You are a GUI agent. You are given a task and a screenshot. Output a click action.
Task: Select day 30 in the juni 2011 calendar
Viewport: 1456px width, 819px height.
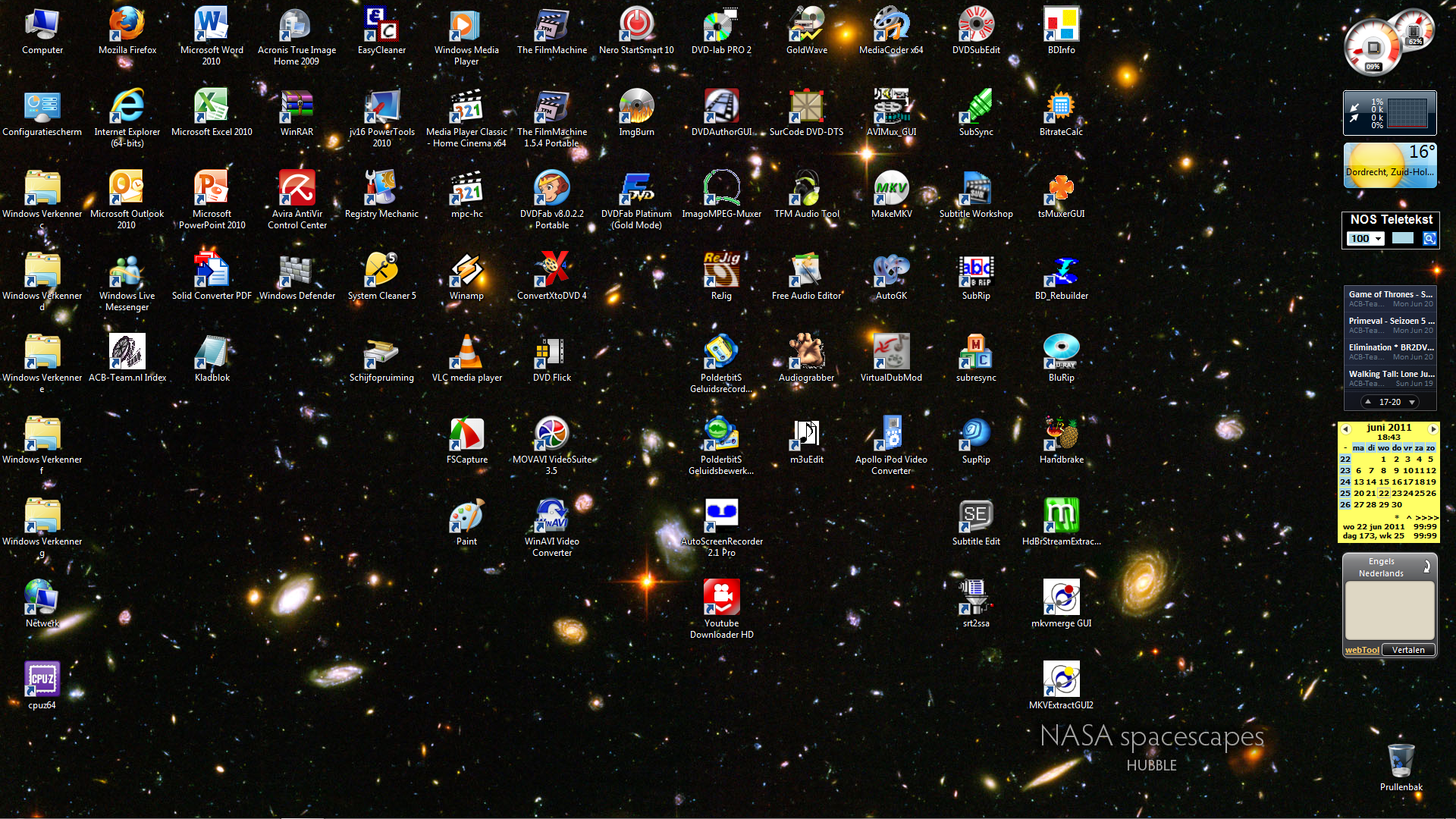tap(1396, 504)
